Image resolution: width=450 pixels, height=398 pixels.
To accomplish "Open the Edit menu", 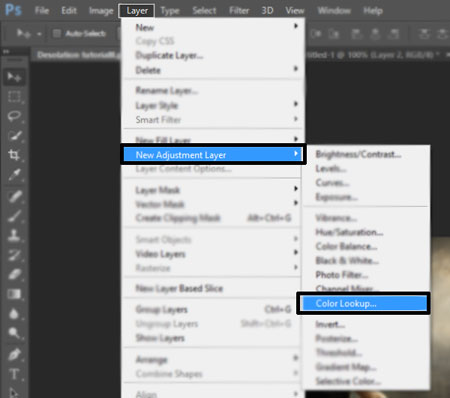I will 69,11.
